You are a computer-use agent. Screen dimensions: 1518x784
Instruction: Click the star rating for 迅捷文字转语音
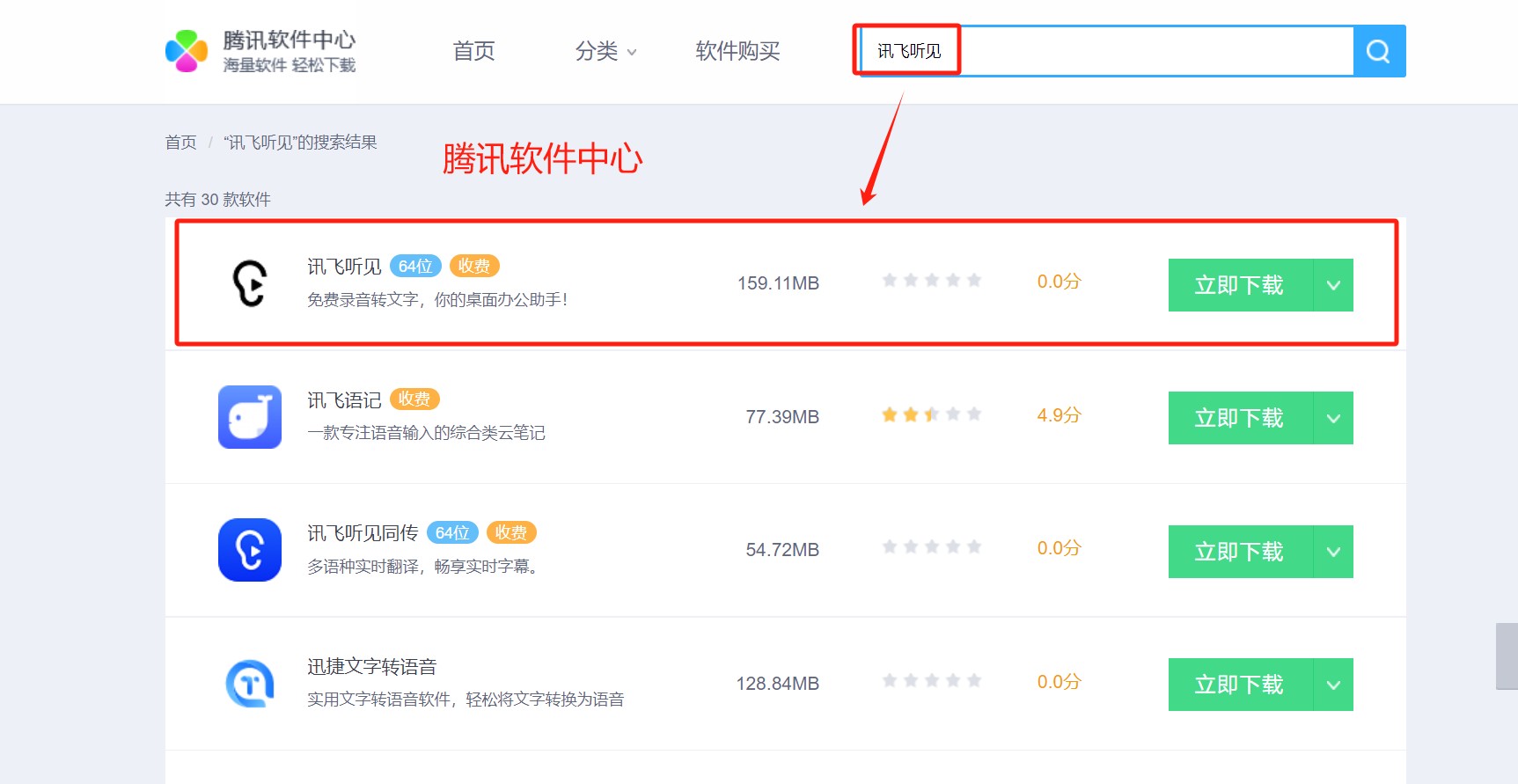pos(932,681)
